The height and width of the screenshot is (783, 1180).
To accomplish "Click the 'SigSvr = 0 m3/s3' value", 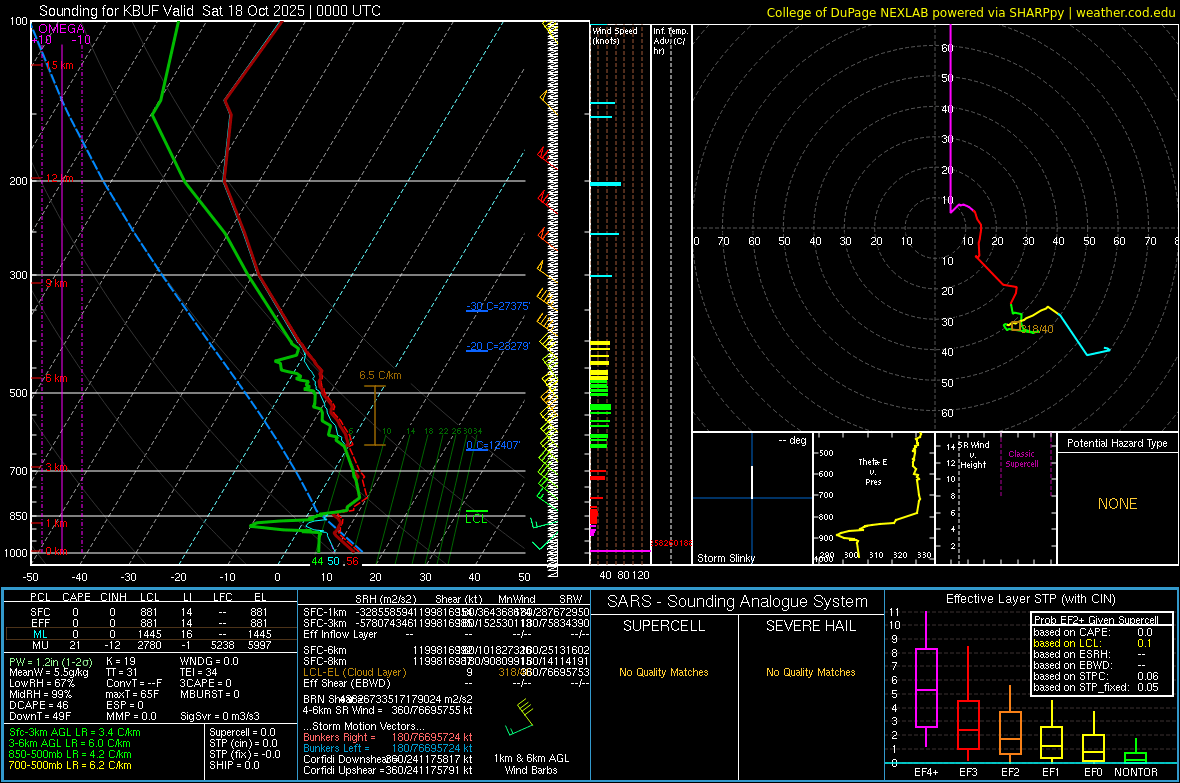I will click(220, 716).
